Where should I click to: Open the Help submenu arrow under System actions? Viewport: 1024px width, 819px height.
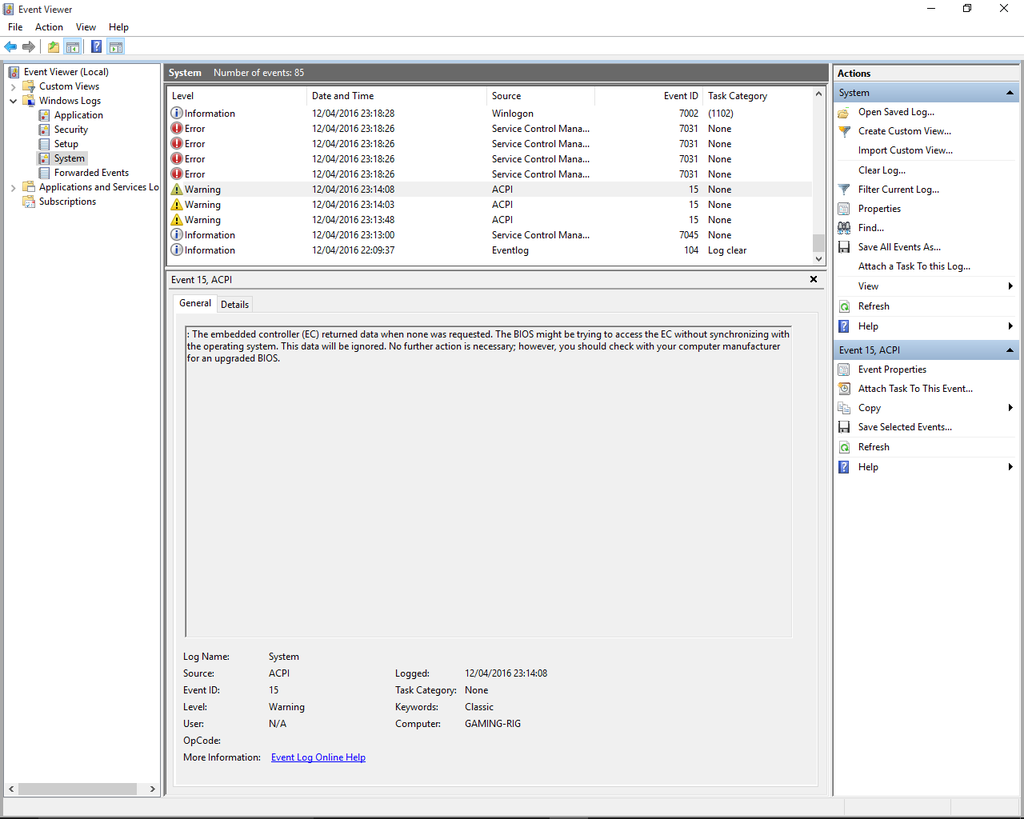[1010, 326]
